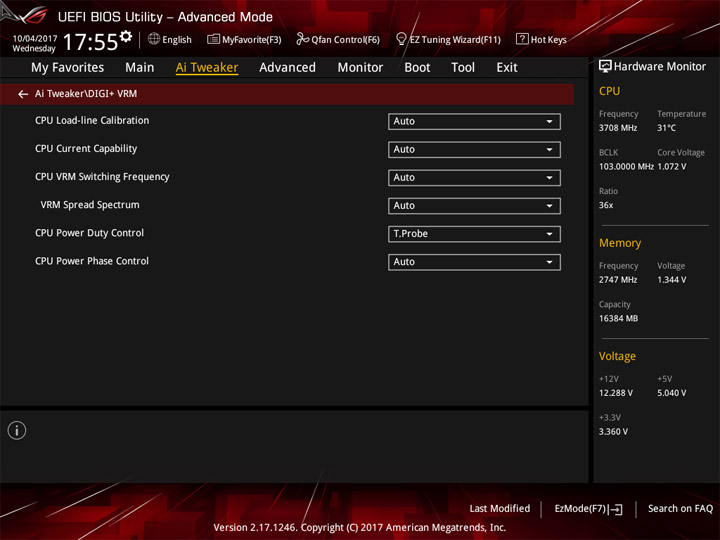Open MyFavorite(F3) list icon
Viewport: 720px width, 540px height.
click(x=213, y=39)
